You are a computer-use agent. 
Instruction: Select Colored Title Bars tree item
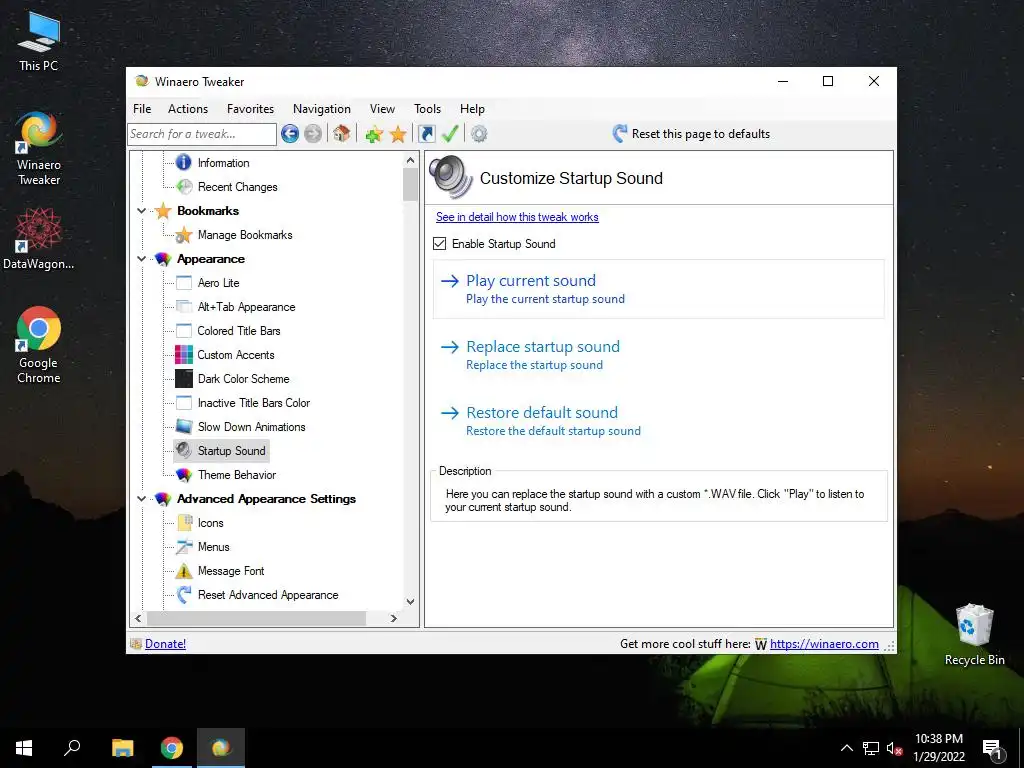[238, 331]
